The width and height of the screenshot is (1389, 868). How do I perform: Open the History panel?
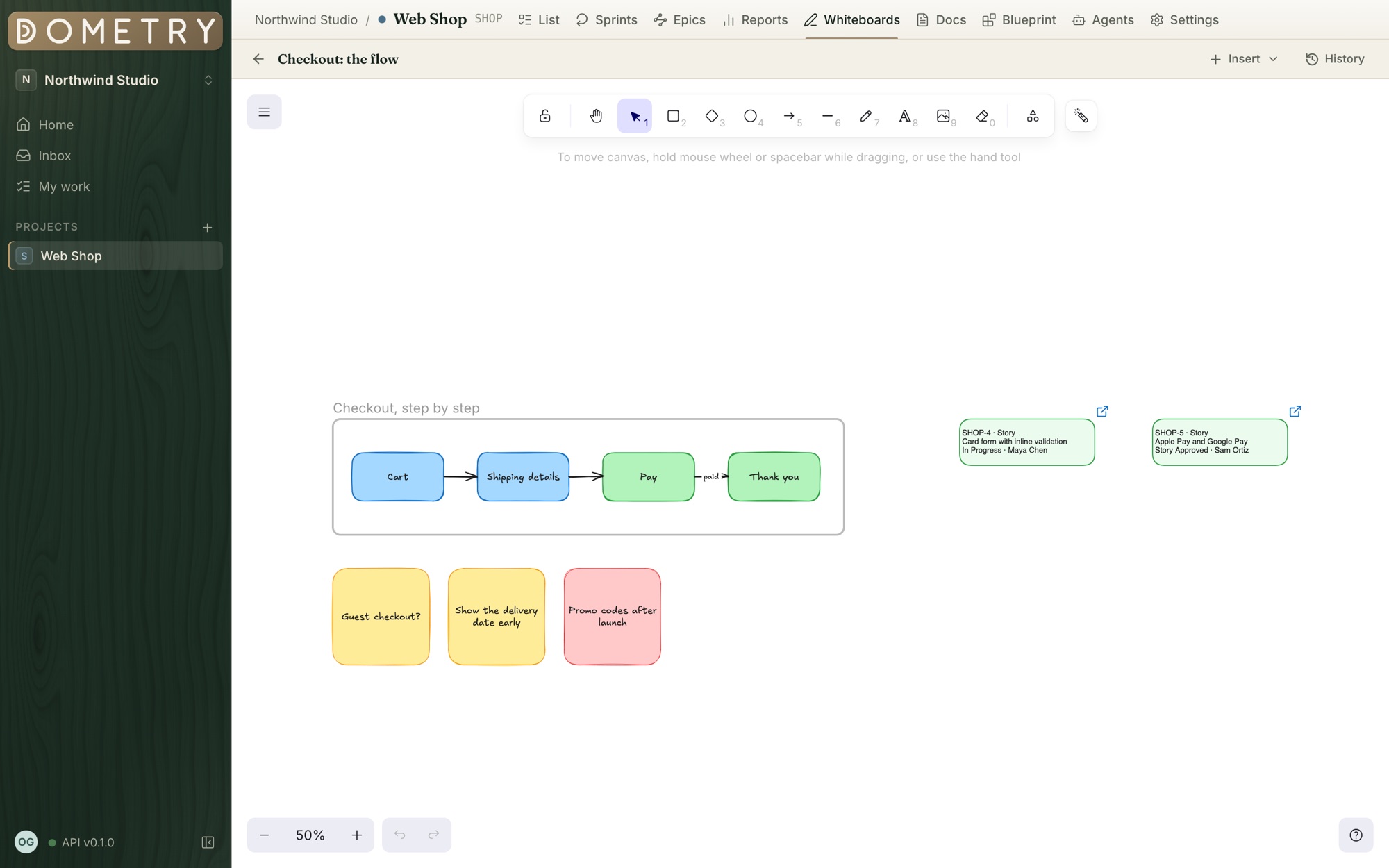[x=1335, y=59]
